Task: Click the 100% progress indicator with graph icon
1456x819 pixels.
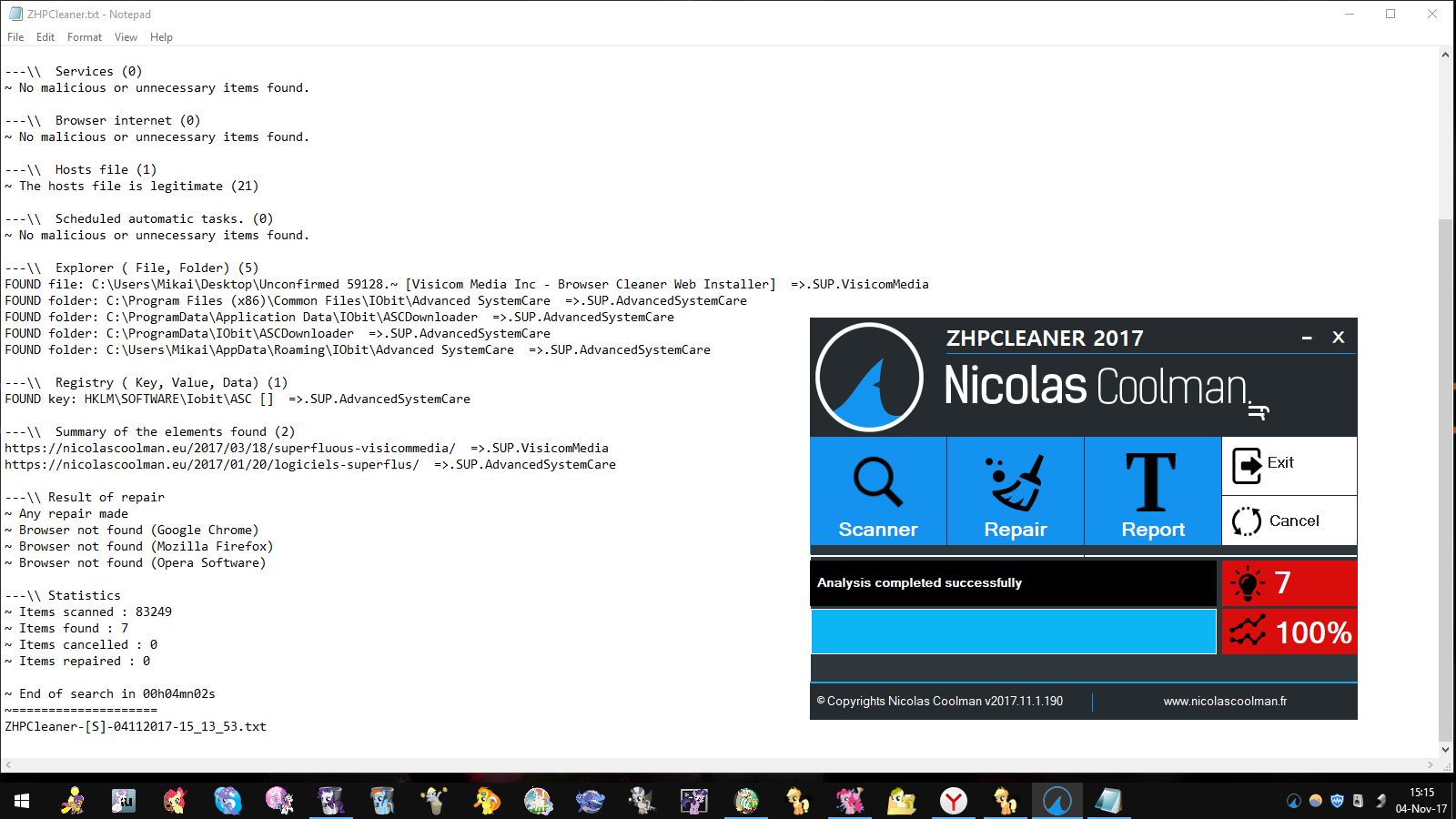Action: [1289, 632]
